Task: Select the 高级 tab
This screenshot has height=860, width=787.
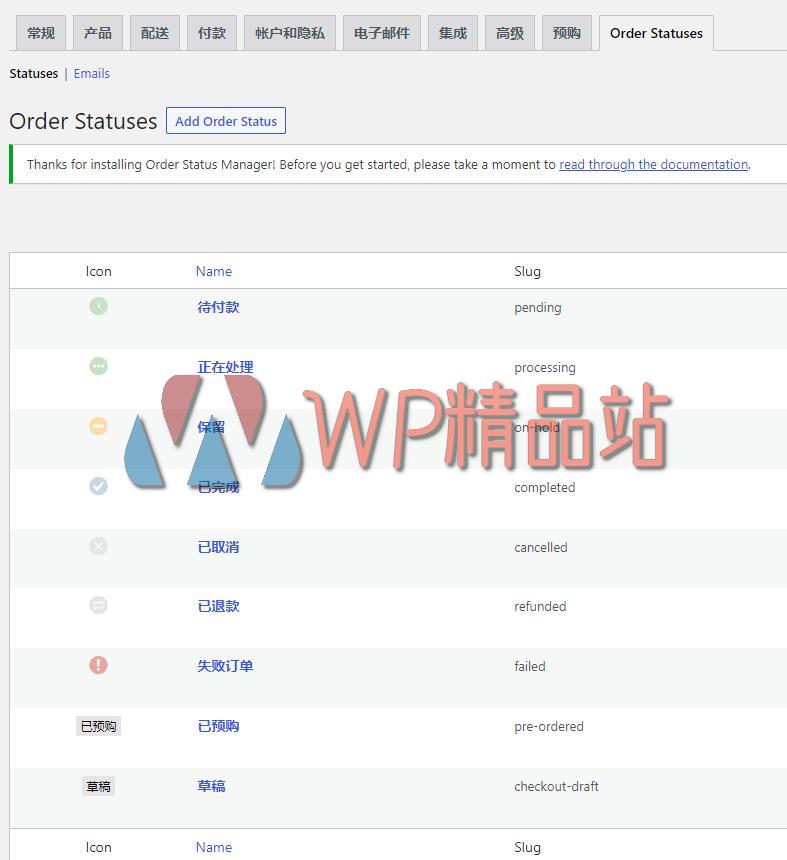Action: pyautogui.click(x=509, y=33)
